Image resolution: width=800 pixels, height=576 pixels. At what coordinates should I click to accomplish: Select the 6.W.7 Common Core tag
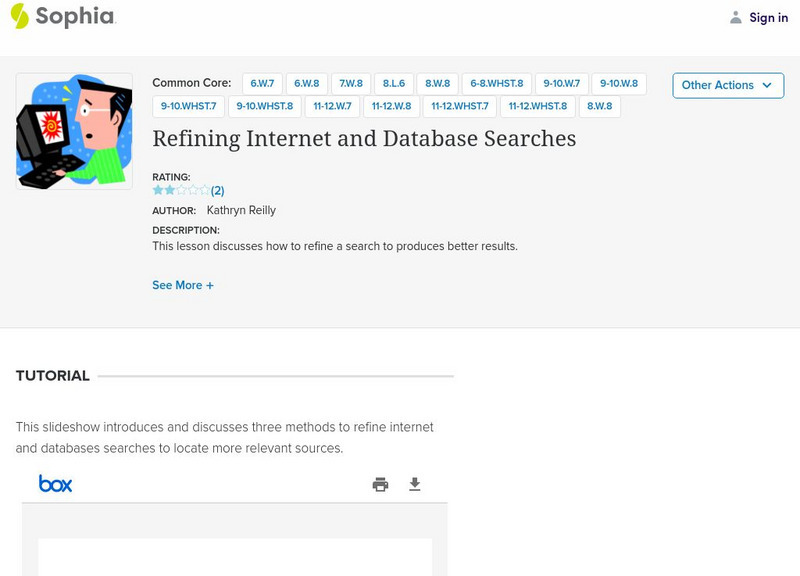pos(263,84)
